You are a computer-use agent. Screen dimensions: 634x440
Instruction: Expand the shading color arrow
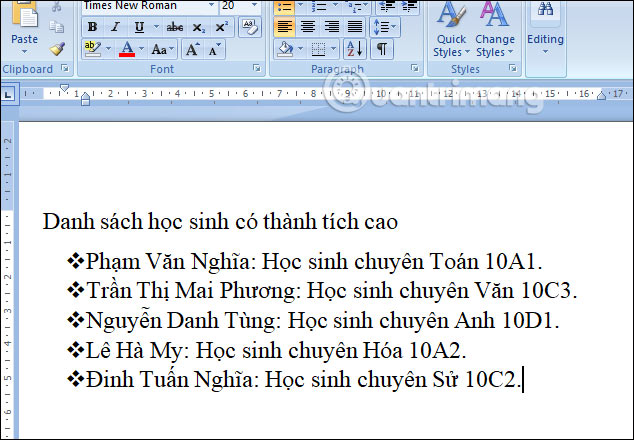click(x=300, y=49)
